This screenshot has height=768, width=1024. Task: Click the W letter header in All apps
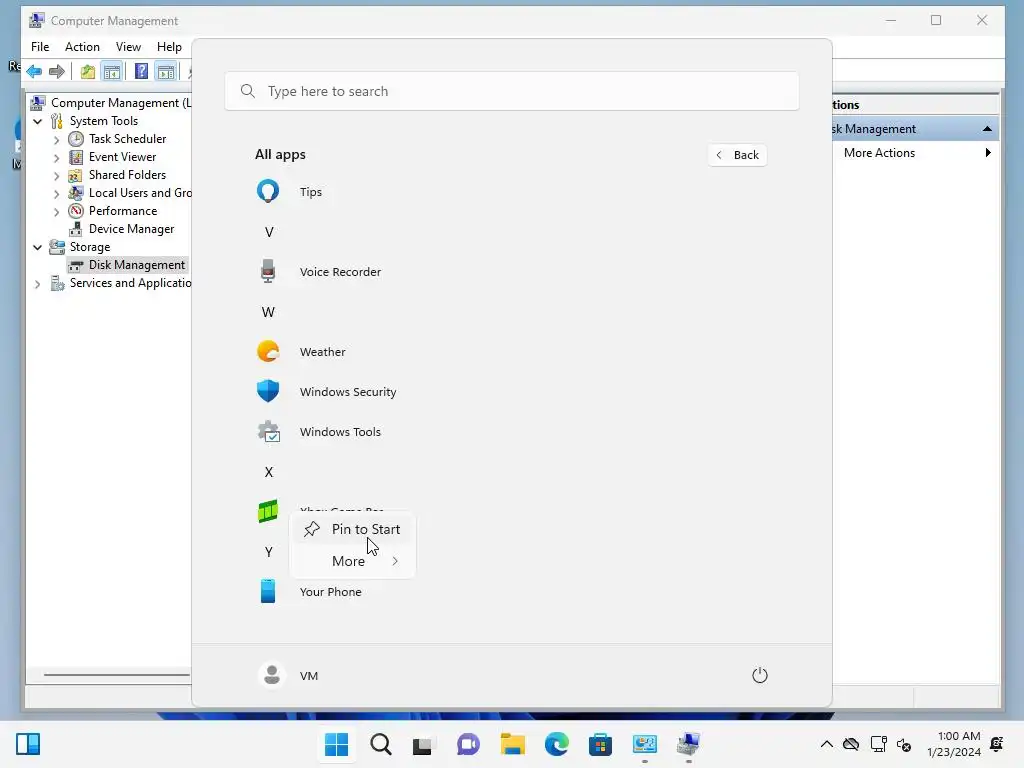tap(268, 312)
